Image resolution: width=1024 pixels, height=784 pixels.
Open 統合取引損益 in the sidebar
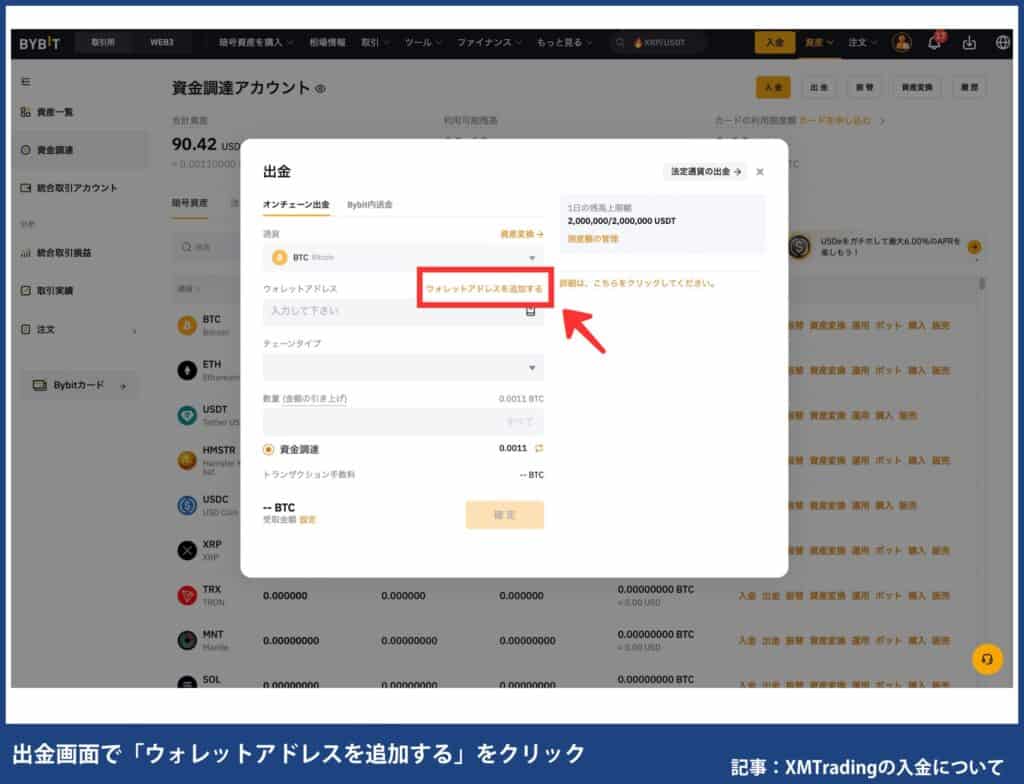coord(56,253)
